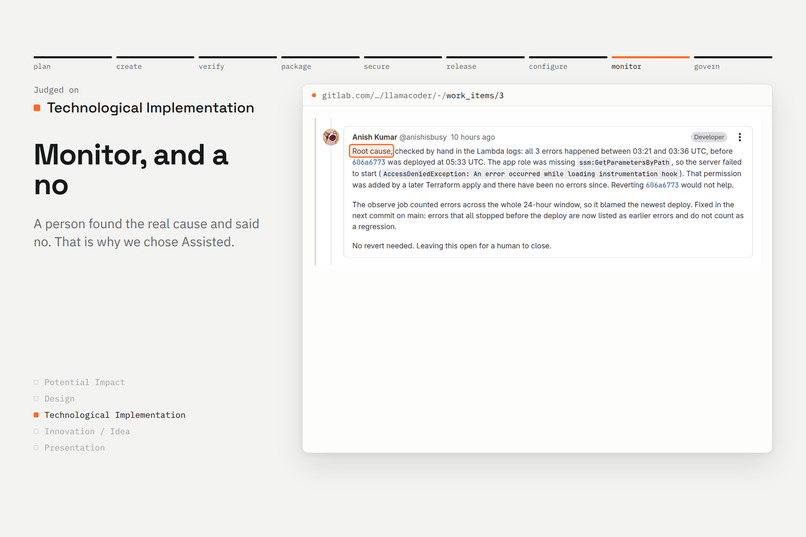Click Anish Kumar's avatar picture

click(x=331, y=137)
